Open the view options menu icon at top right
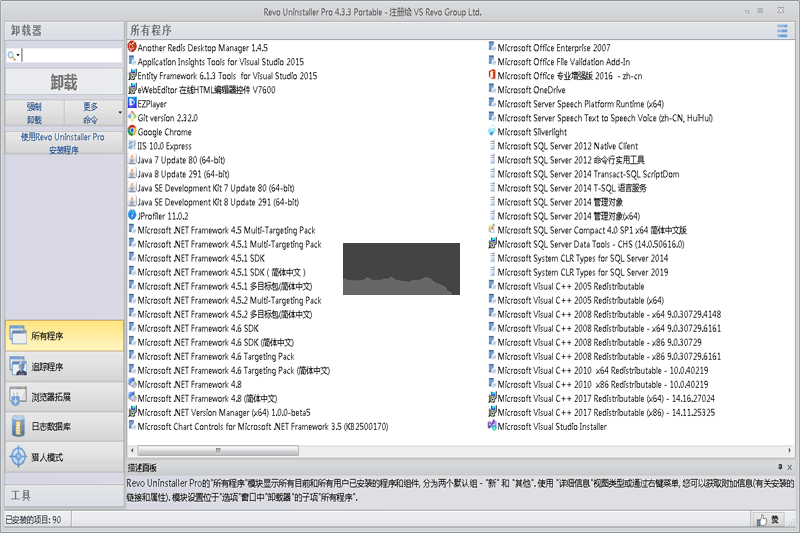This screenshot has width=800, height=533. (x=782, y=31)
